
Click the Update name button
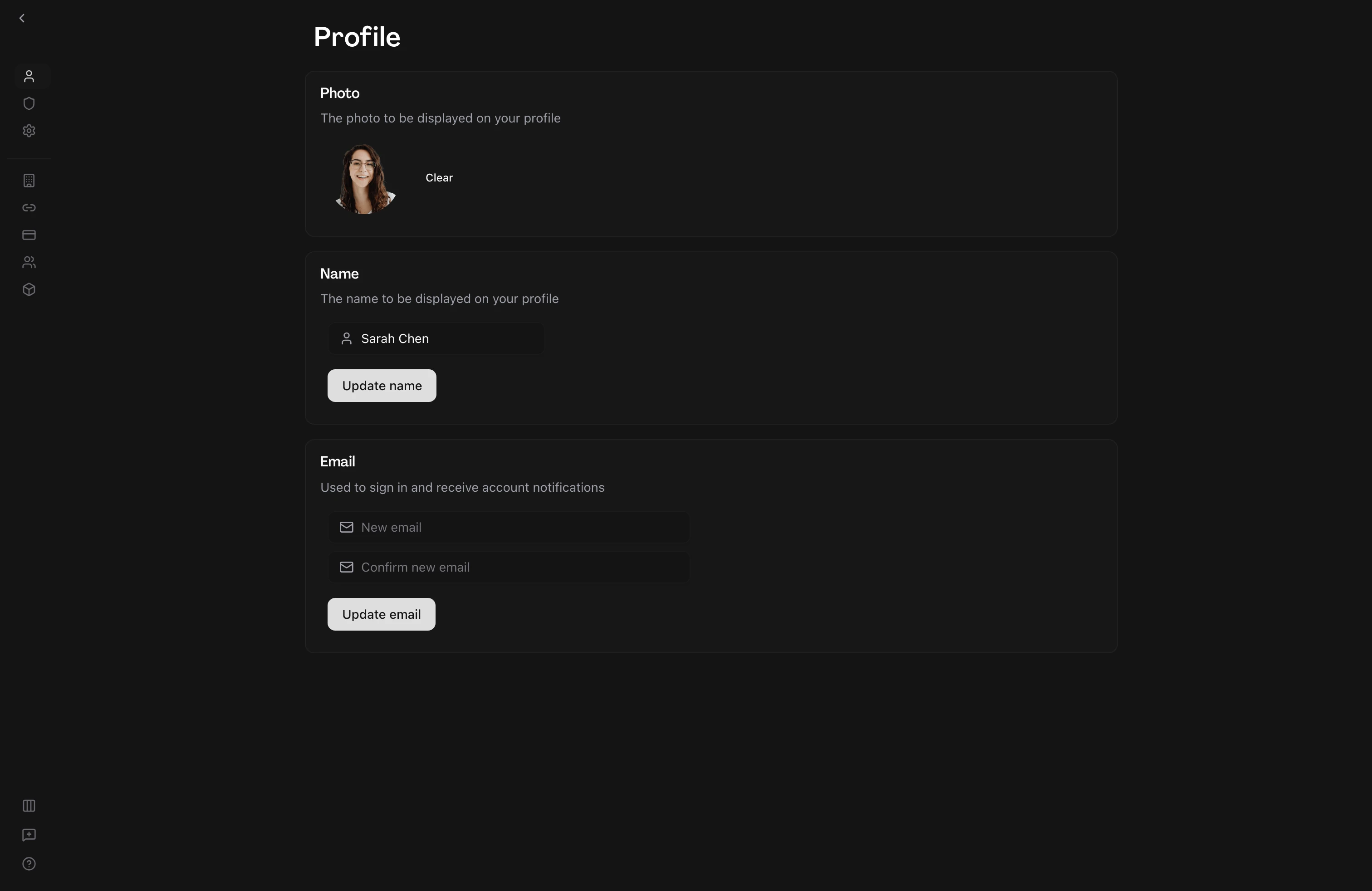click(382, 386)
